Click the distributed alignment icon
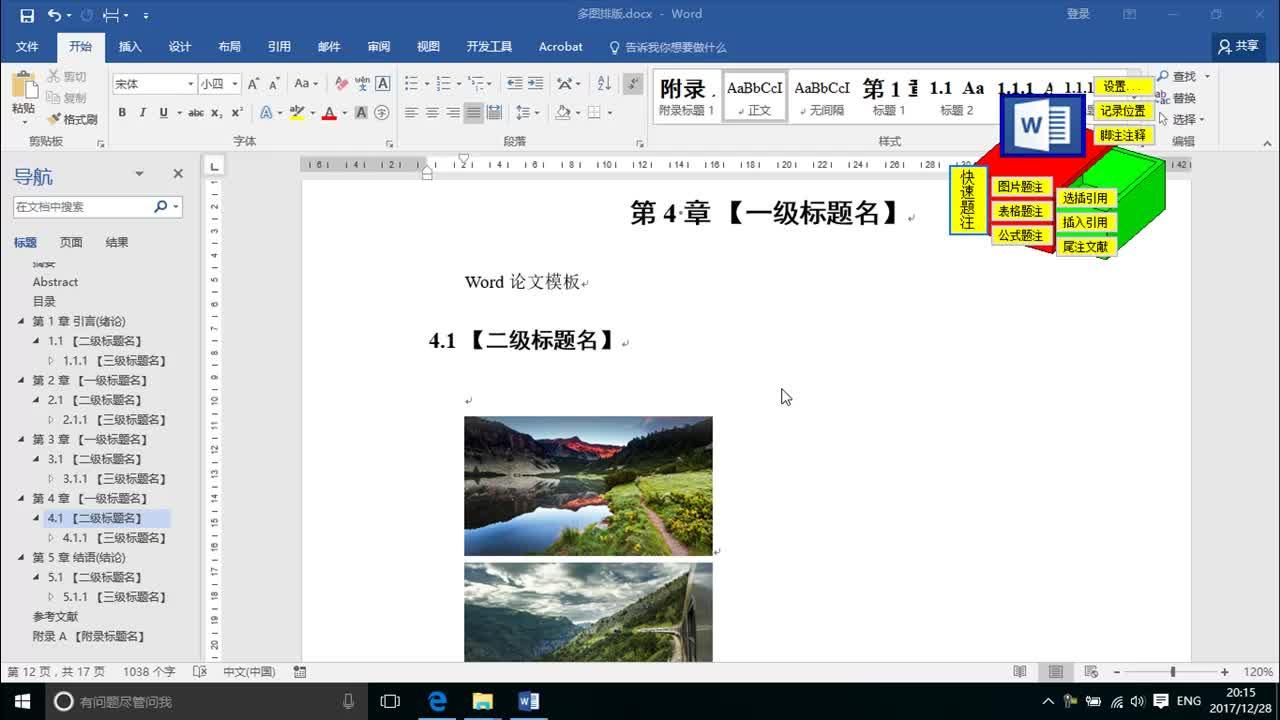 pos(494,113)
